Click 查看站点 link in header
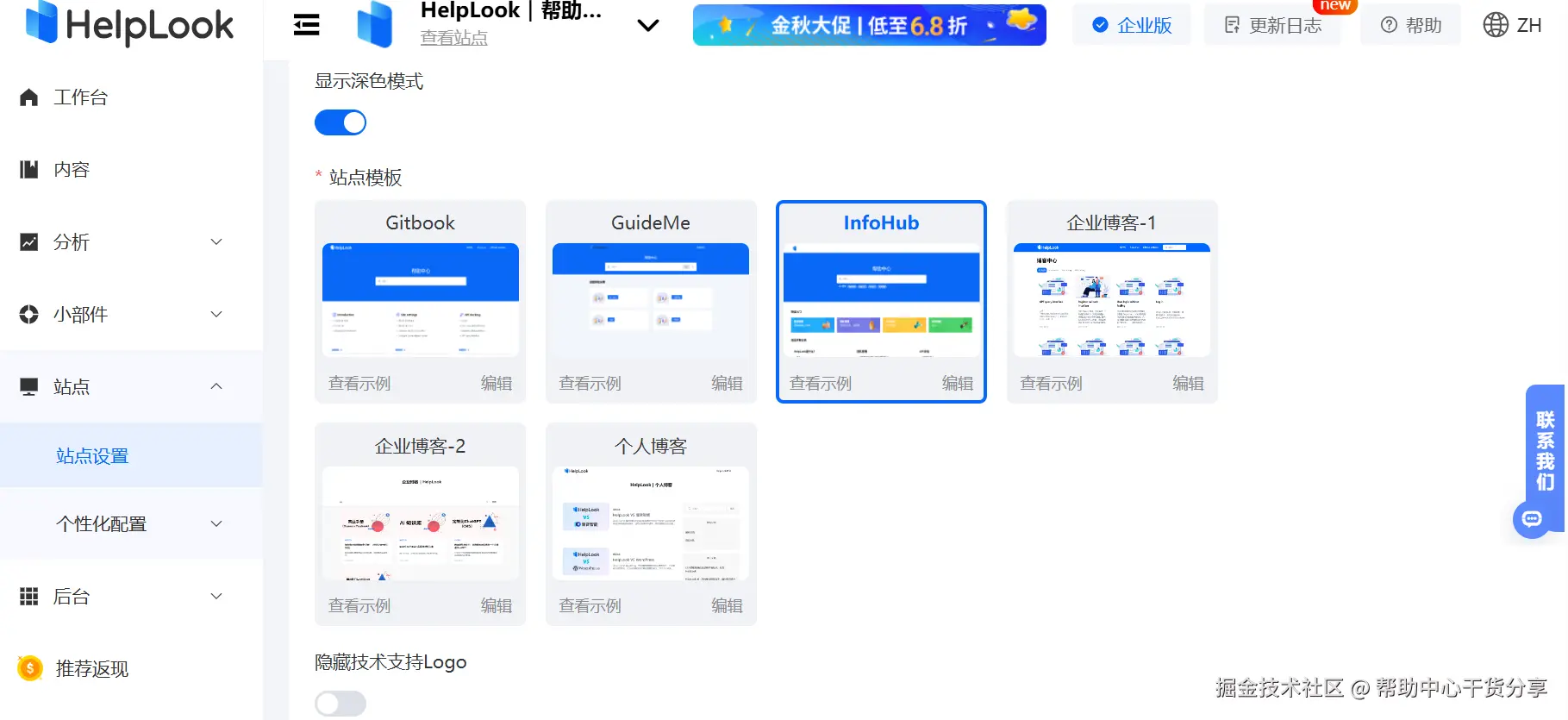The width and height of the screenshot is (1568, 720). [453, 38]
